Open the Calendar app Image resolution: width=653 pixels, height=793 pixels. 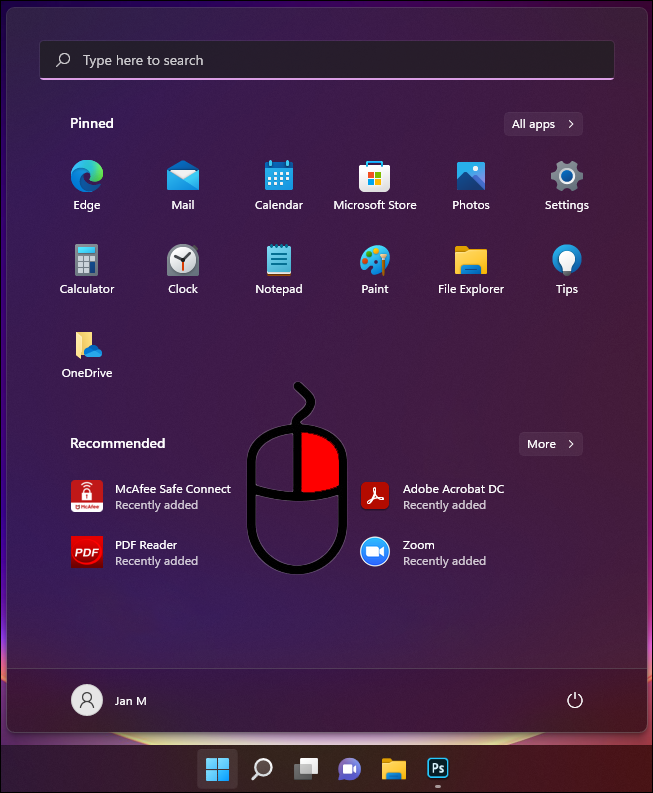pos(279,185)
